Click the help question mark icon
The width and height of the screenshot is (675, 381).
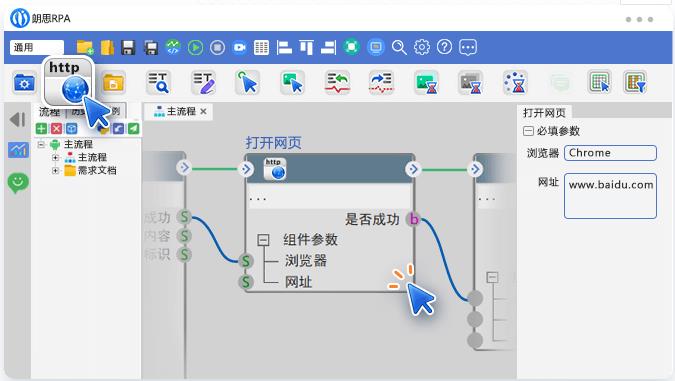pyautogui.click(x=444, y=47)
